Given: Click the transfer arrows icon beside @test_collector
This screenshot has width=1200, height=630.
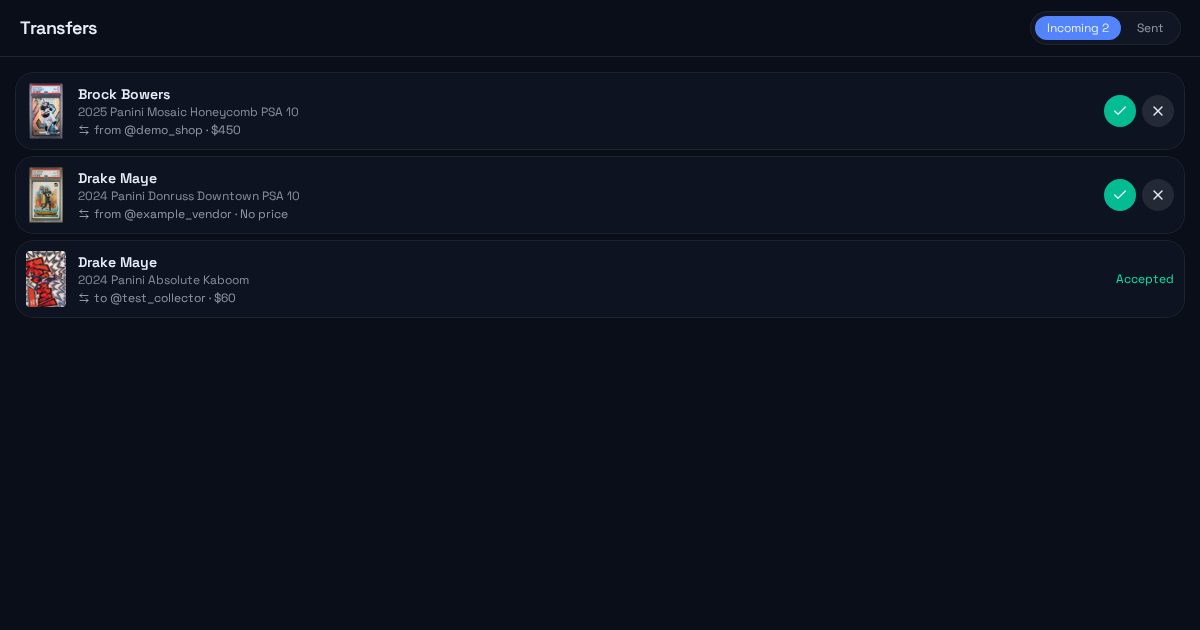Looking at the screenshot, I should coord(84,298).
